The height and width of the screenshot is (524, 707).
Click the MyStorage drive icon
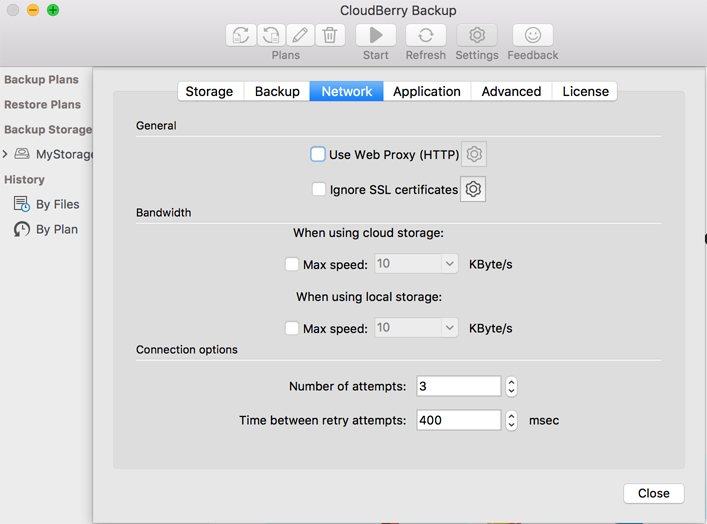[x=22, y=154]
